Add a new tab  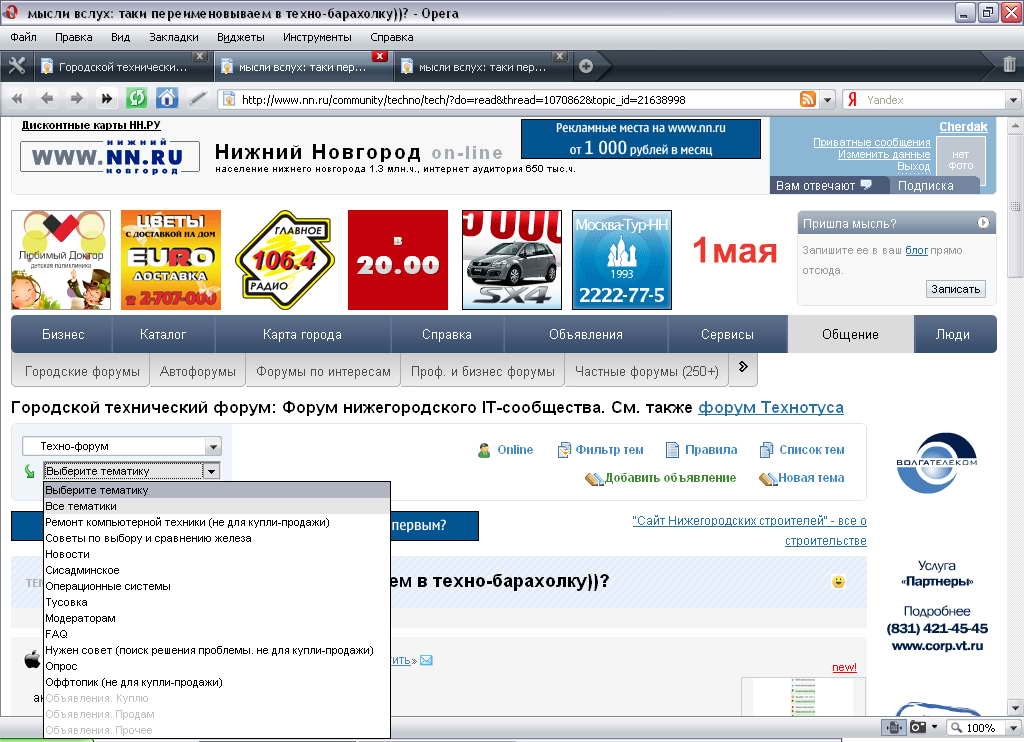(586, 66)
